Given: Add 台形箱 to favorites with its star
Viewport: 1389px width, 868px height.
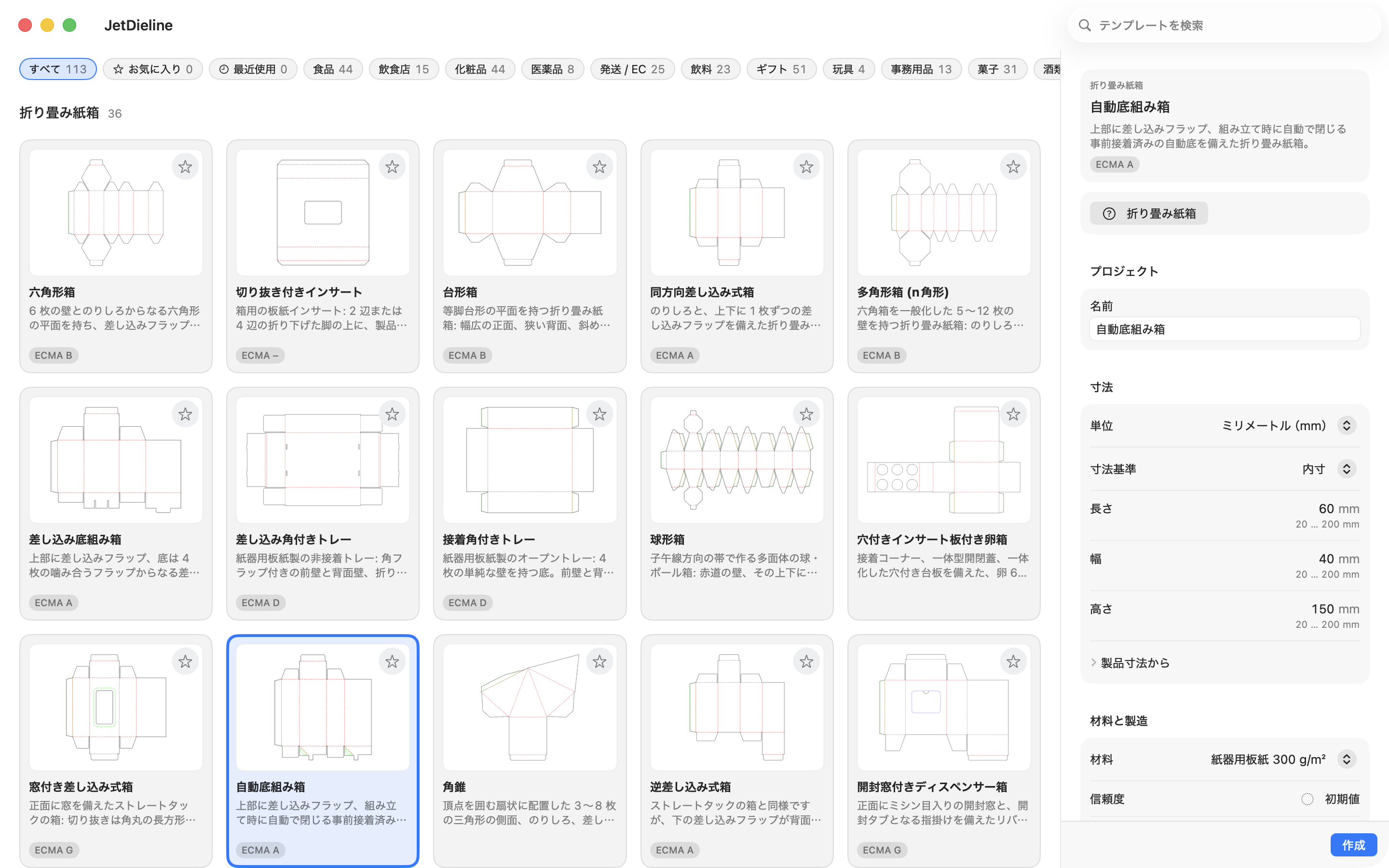Looking at the screenshot, I should pos(599,167).
